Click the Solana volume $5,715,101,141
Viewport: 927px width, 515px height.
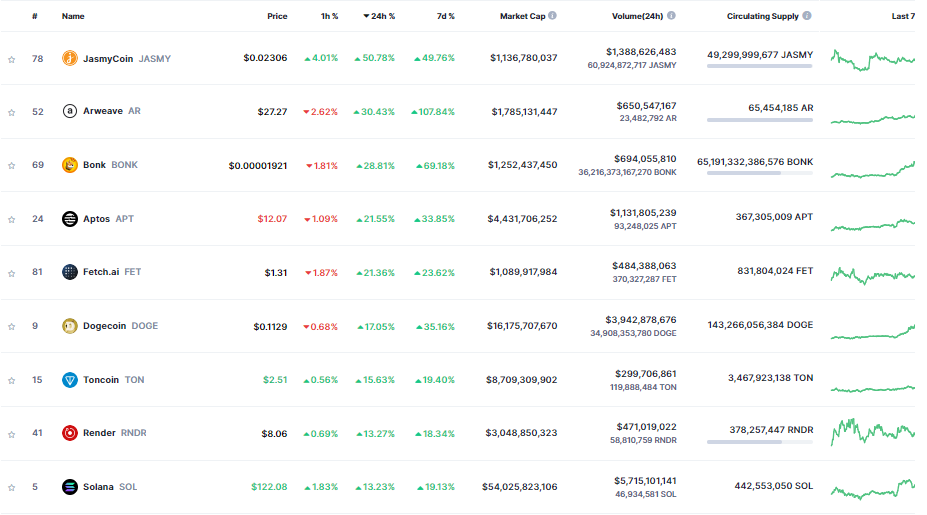click(645, 481)
